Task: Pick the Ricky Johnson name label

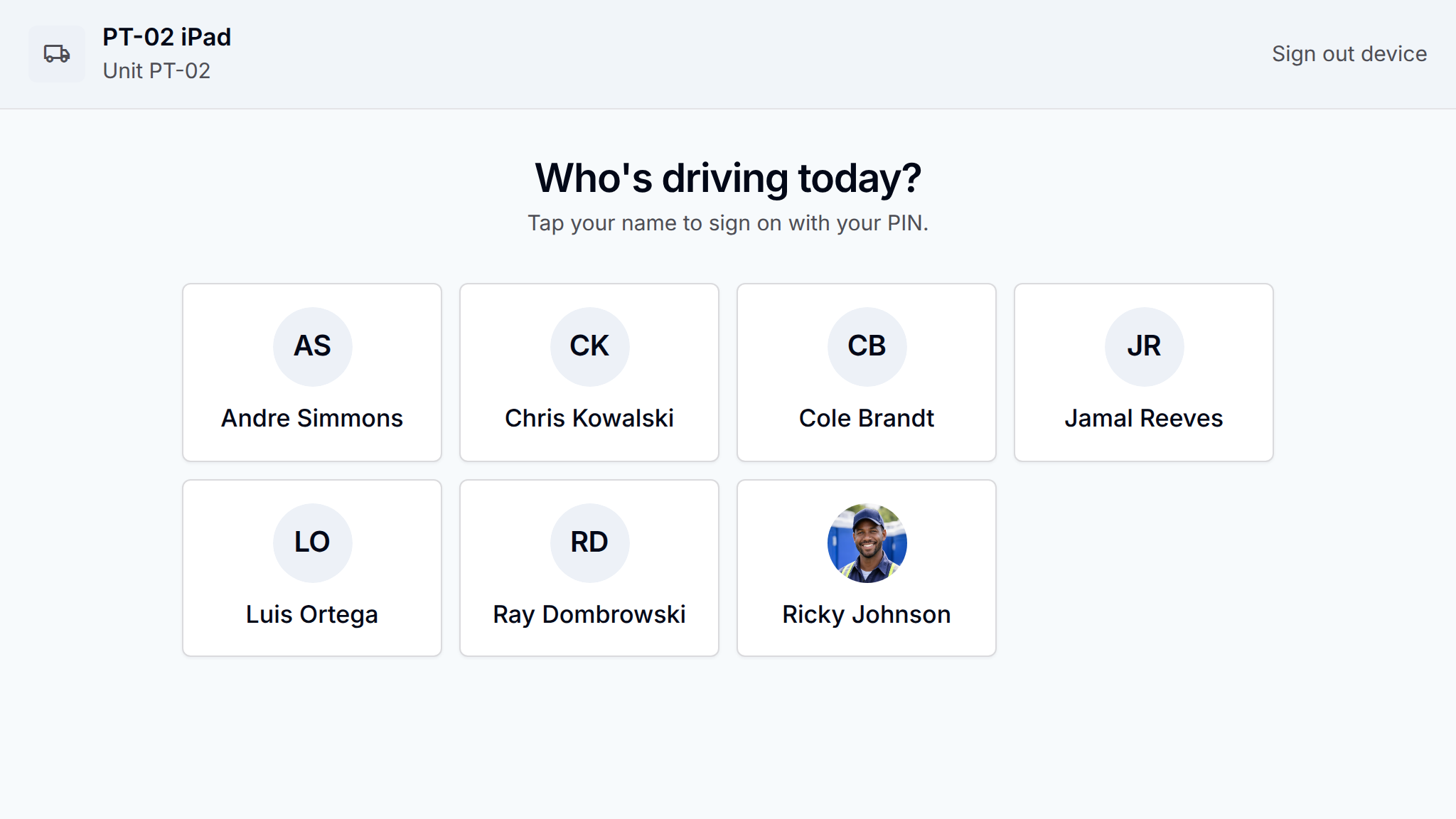Action: pos(867,614)
